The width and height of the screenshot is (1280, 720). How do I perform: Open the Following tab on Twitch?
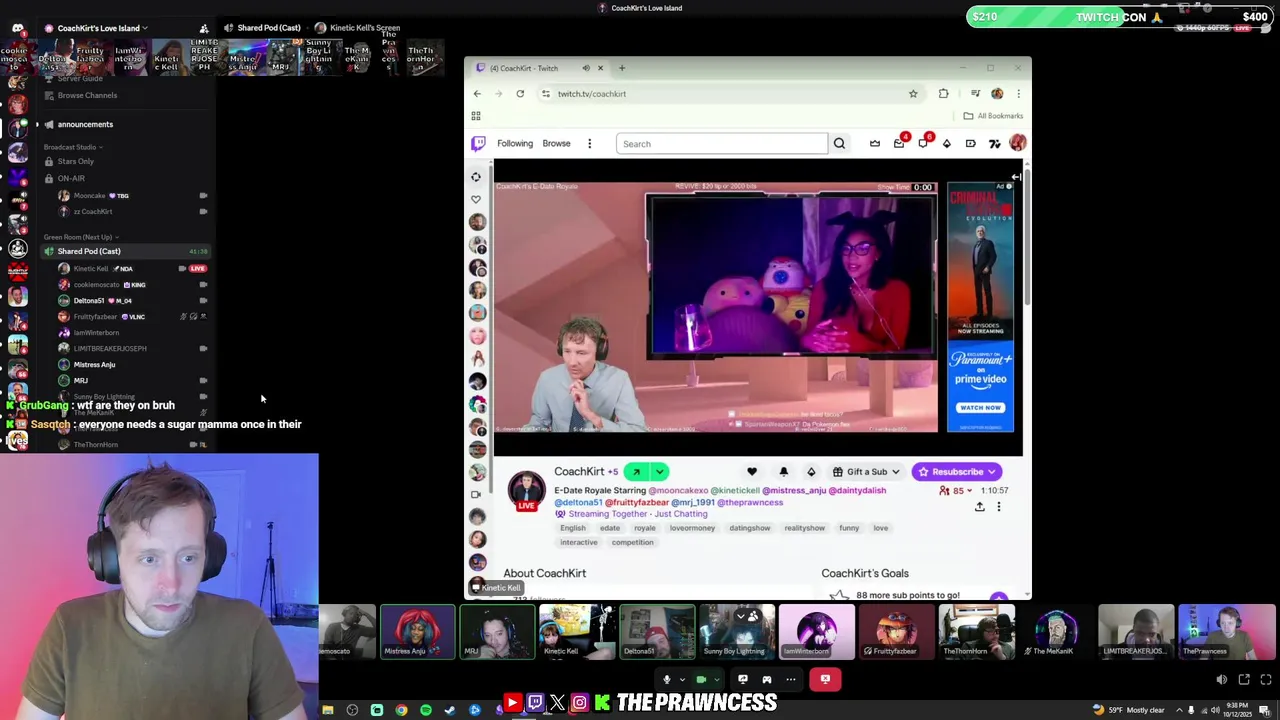coord(515,143)
